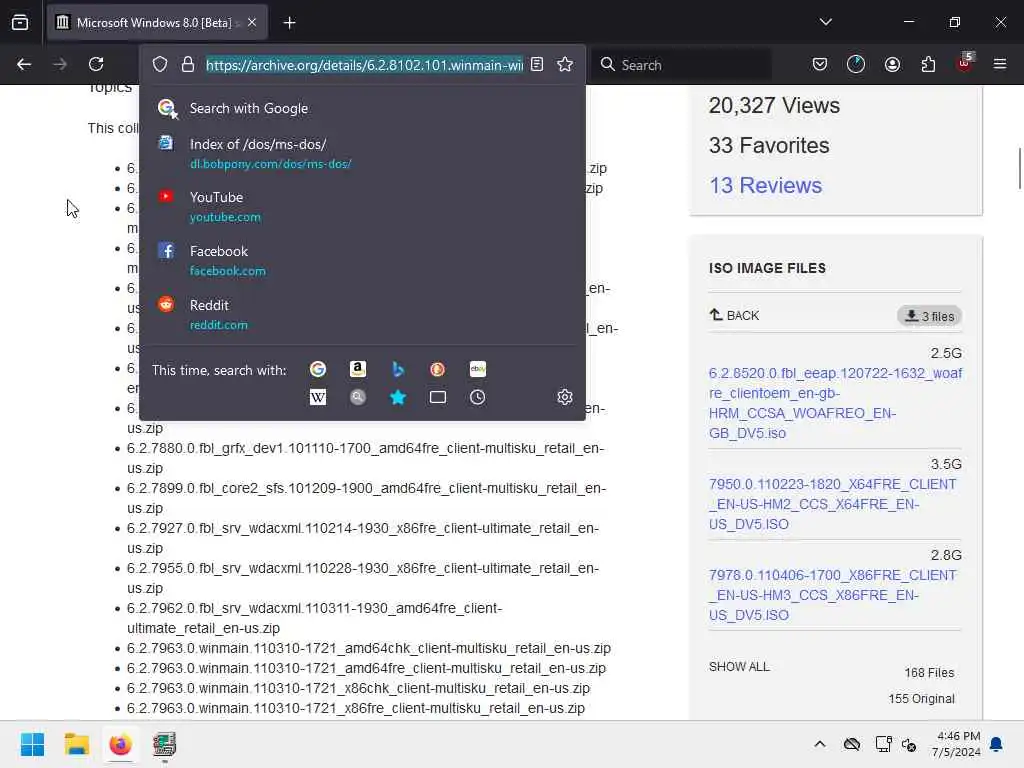This screenshot has width=1024, height=768.
Task: Go back to the previous page
Action: click(x=24, y=64)
